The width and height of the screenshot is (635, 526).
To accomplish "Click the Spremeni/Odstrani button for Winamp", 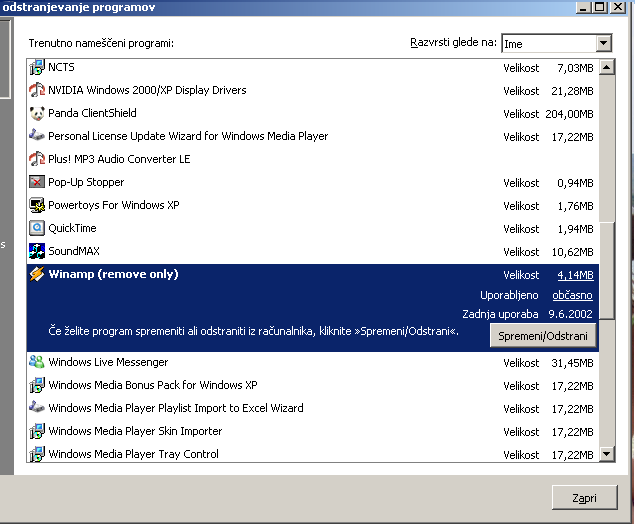I will click(x=543, y=336).
